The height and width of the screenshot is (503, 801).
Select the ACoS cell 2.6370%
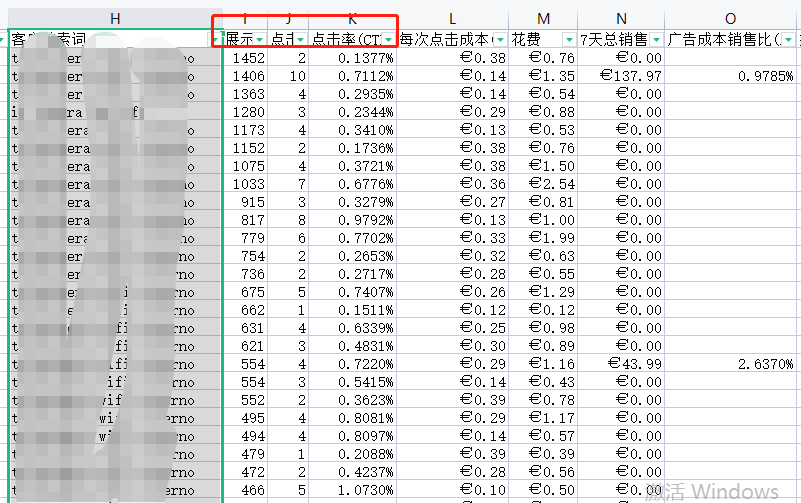click(x=731, y=364)
